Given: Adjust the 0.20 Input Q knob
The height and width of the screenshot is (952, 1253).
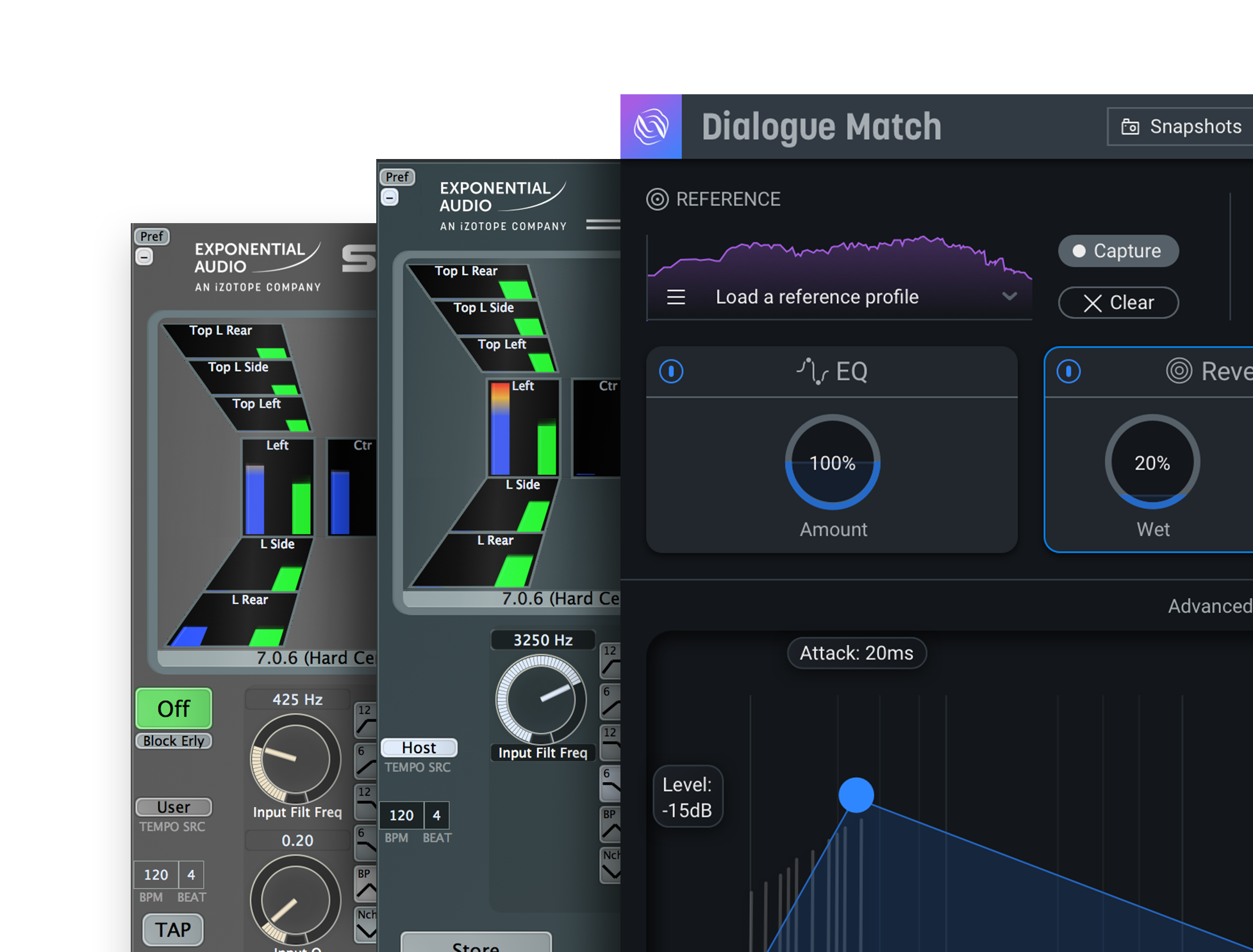Looking at the screenshot, I should [295, 900].
